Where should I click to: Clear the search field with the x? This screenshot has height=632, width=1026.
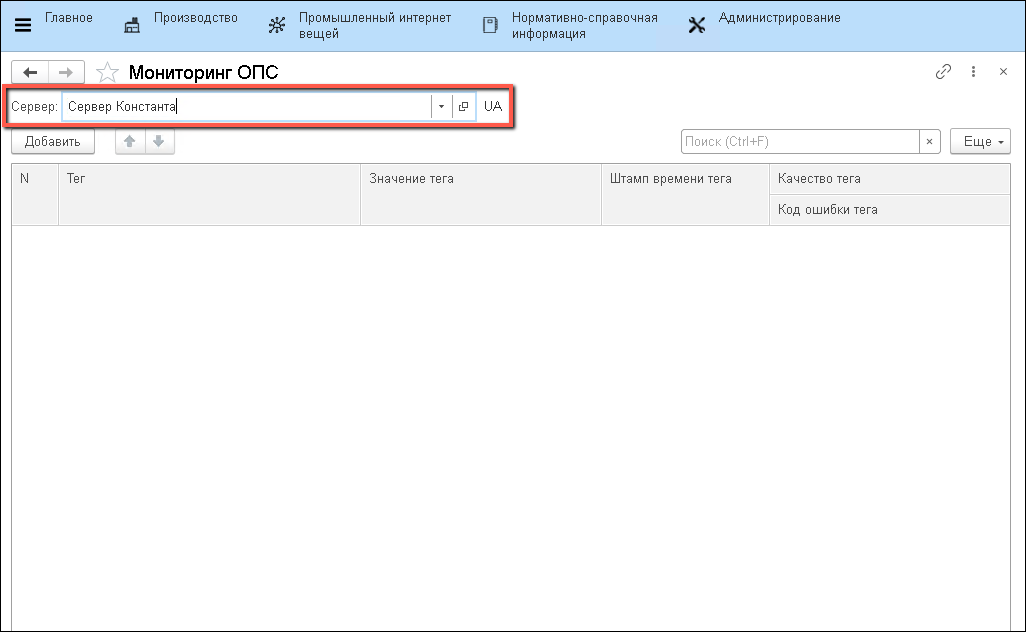coord(930,142)
